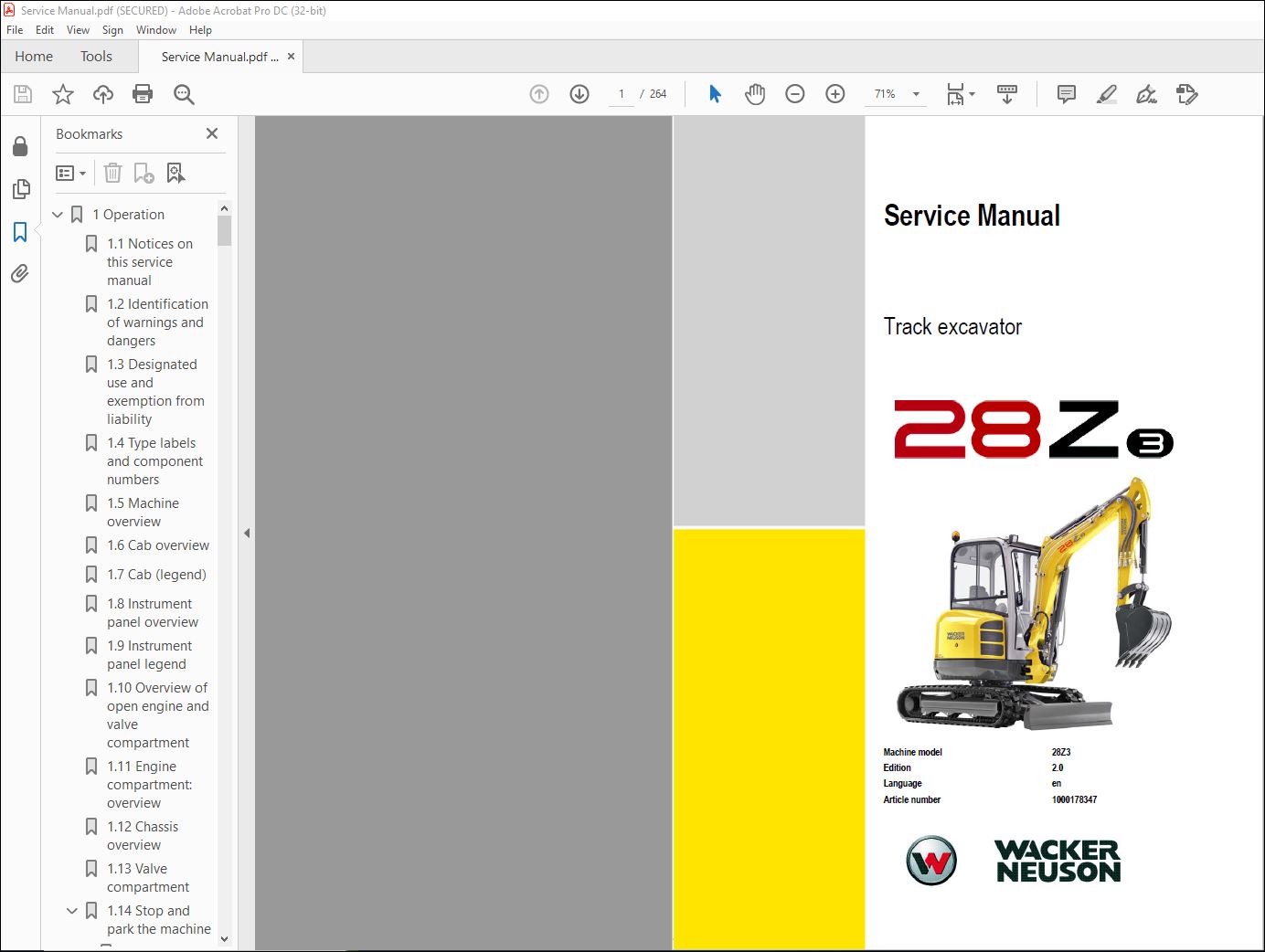
Task: Open the Page Thumbnails panel
Action: pyautogui.click(x=20, y=189)
